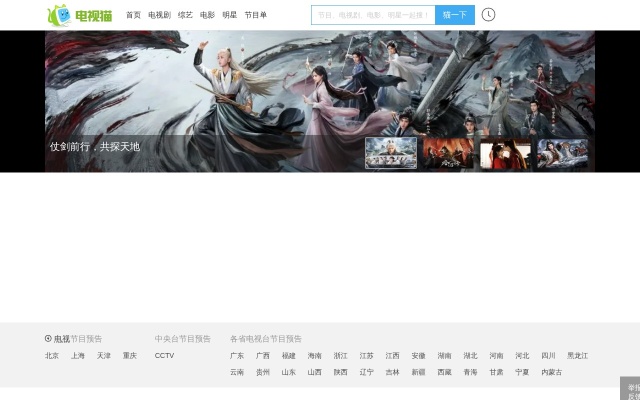Select the third banner thumbnail
The height and width of the screenshot is (400, 640).
click(505, 153)
